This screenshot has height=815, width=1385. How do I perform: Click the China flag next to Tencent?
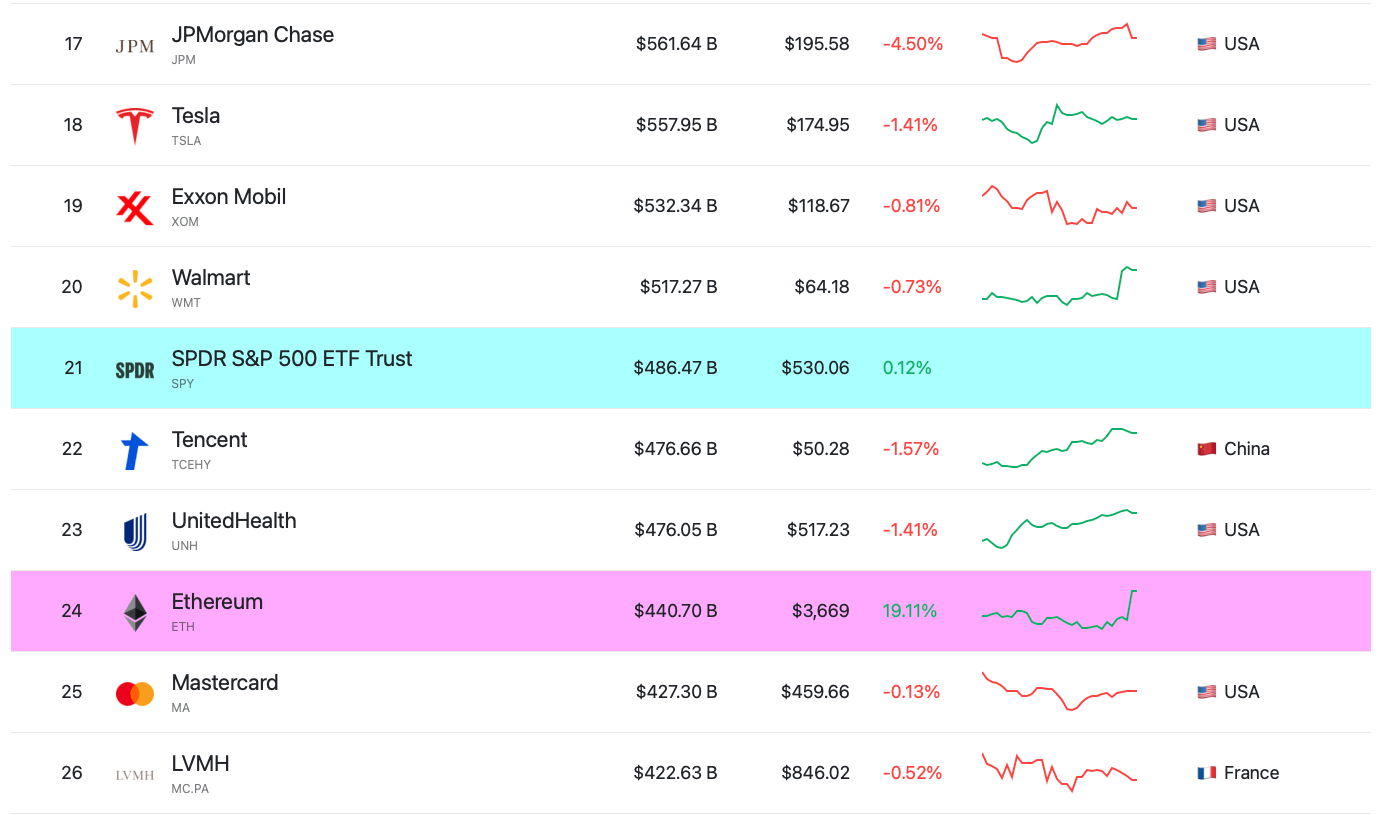[1206, 449]
